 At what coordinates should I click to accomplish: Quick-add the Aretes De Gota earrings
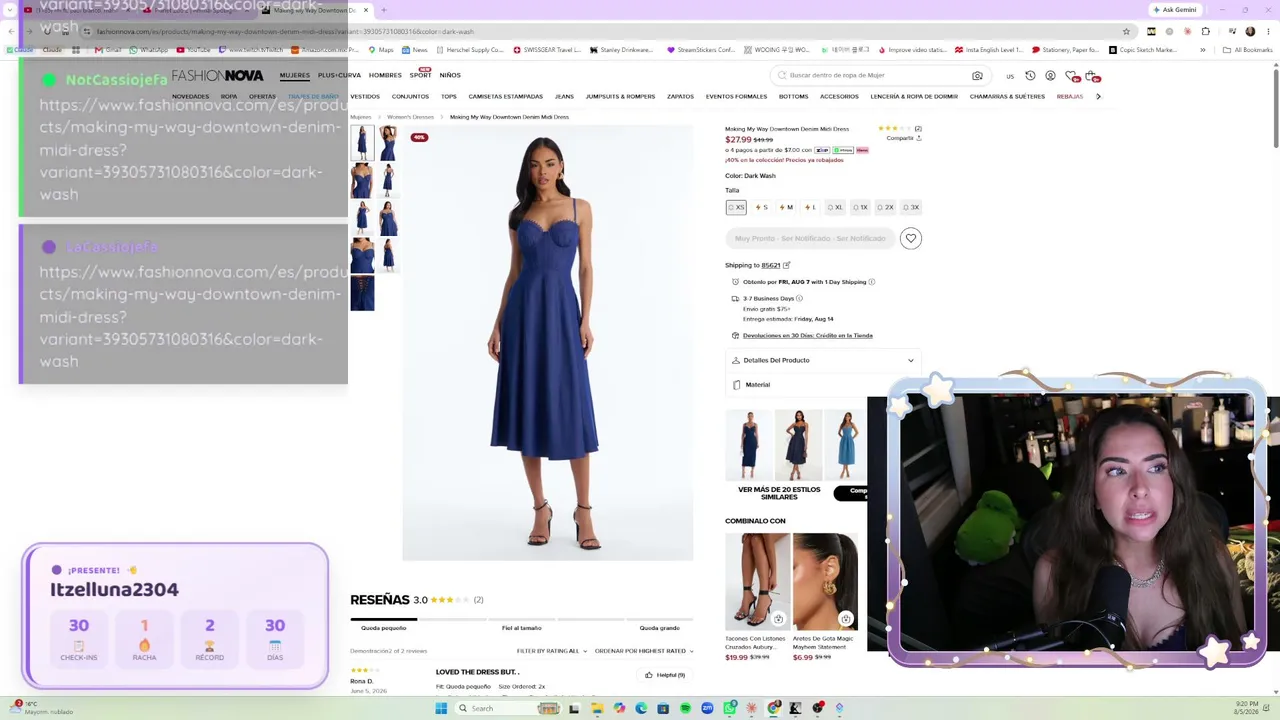click(845, 619)
